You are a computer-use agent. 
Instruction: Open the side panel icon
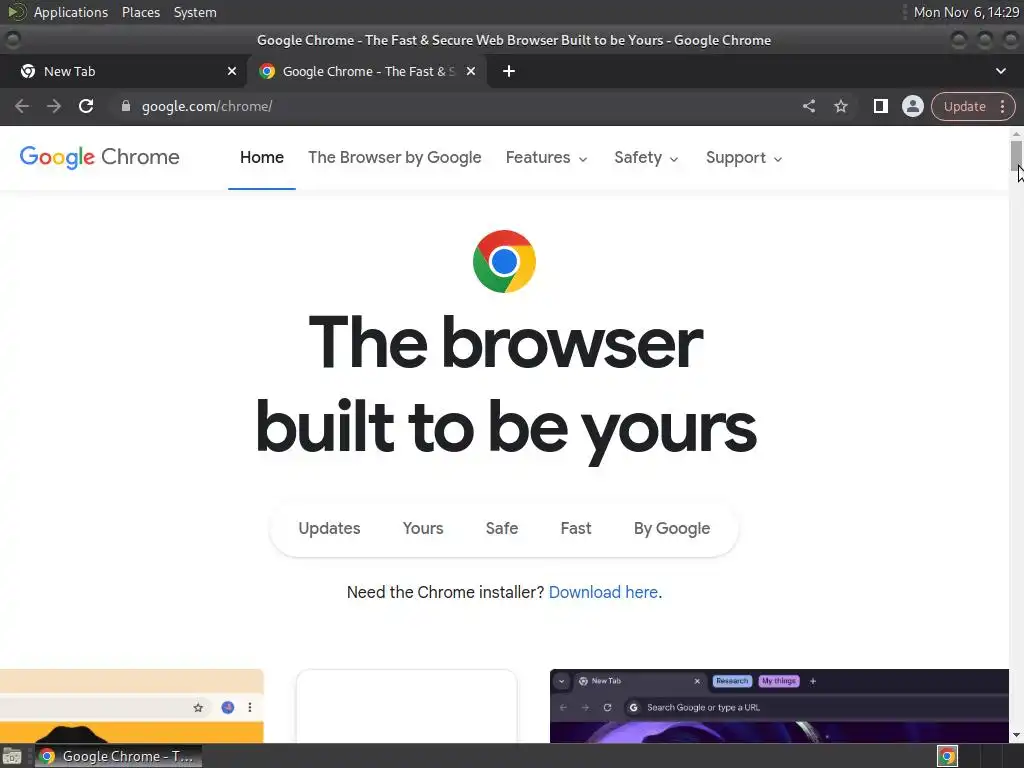pyautogui.click(x=880, y=106)
